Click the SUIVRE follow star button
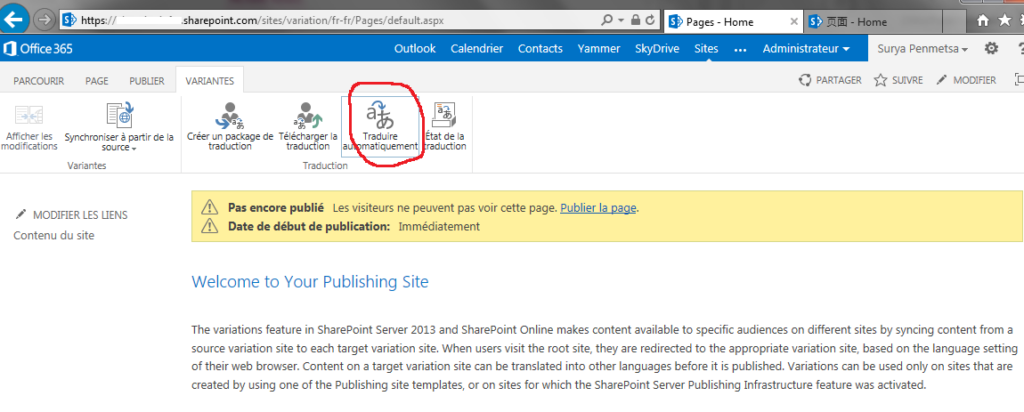This screenshot has height=412, width=1024. [898, 80]
